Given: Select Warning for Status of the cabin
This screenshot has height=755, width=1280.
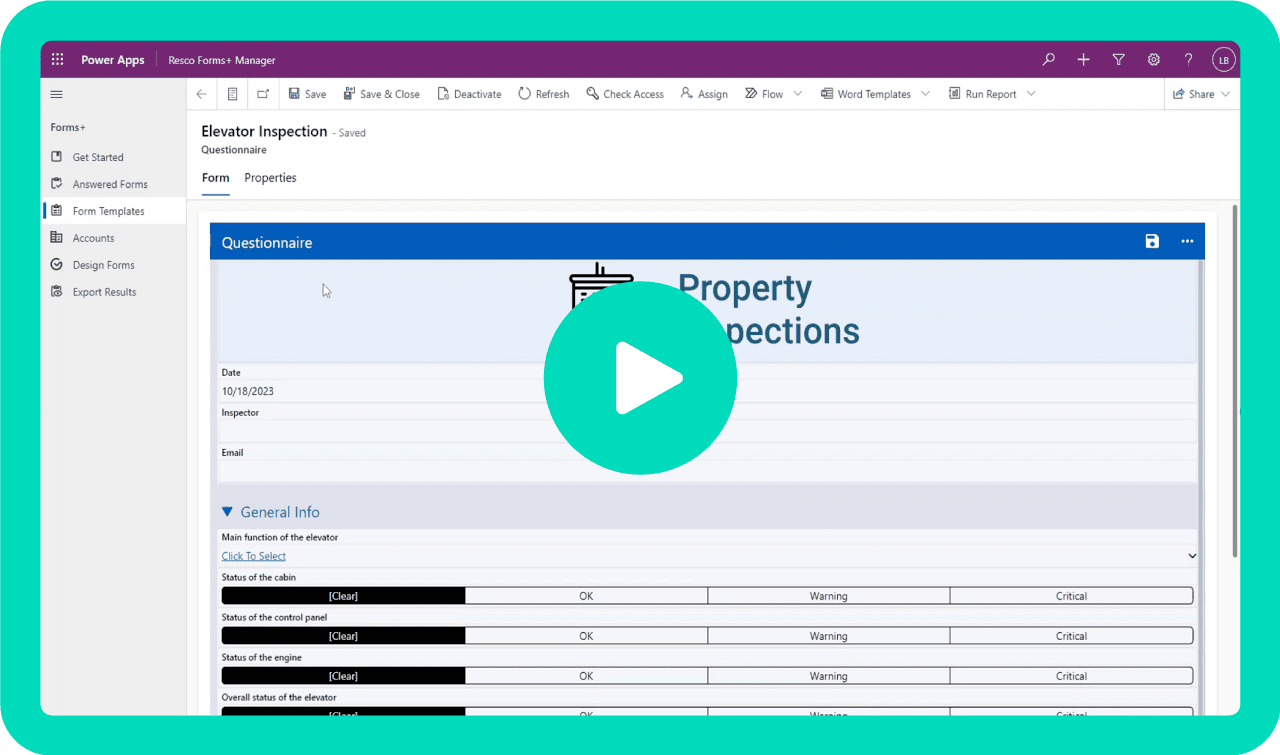Looking at the screenshot, I should click(829, 596).
